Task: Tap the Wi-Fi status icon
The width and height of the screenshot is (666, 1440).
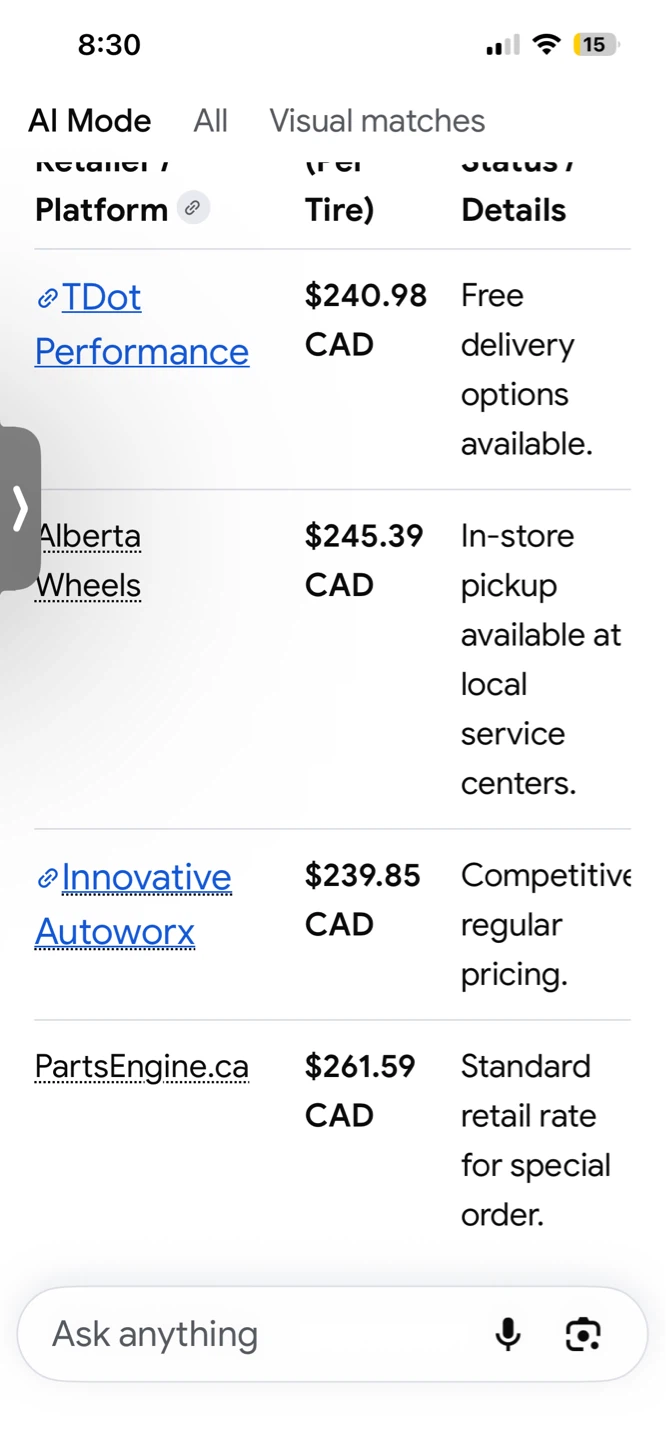Action: [x=546, y=44]
